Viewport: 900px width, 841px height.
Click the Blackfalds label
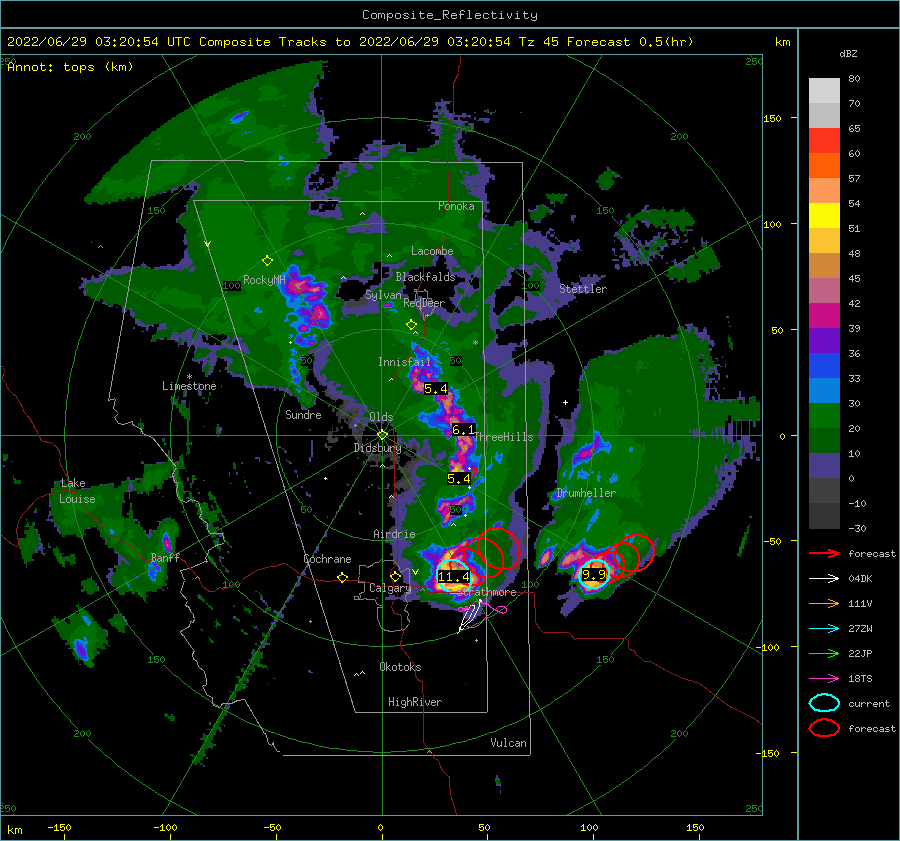[425, 277]
